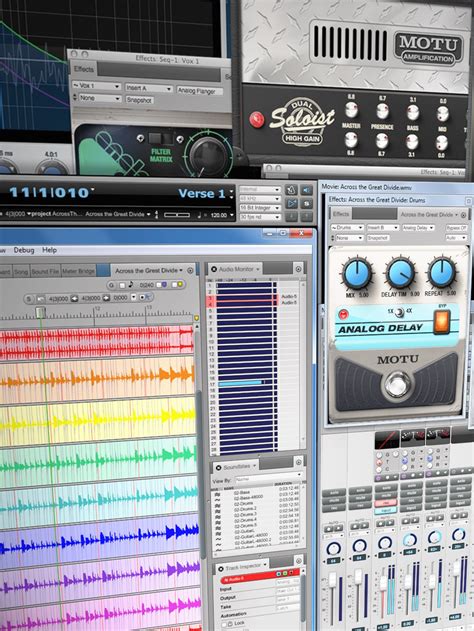Open the 16 Bit Integer format dropdown

260,208
